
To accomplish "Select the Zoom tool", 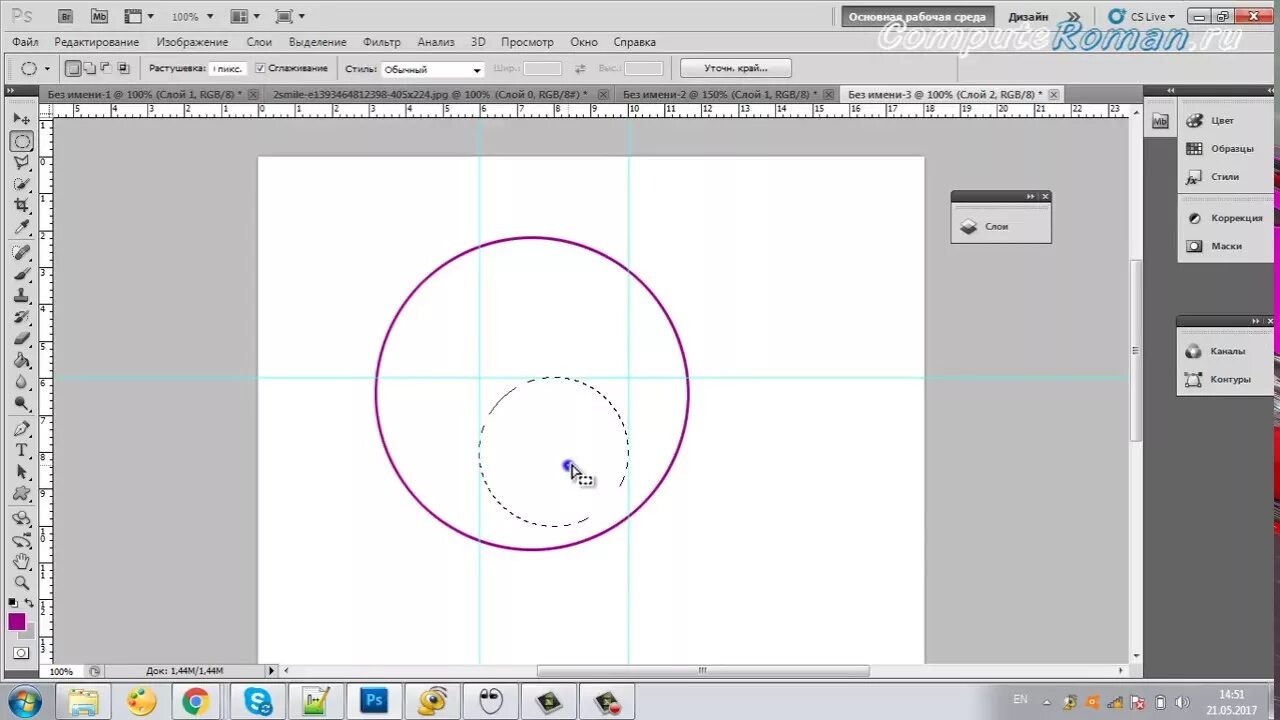I will [x=21, y=583].
